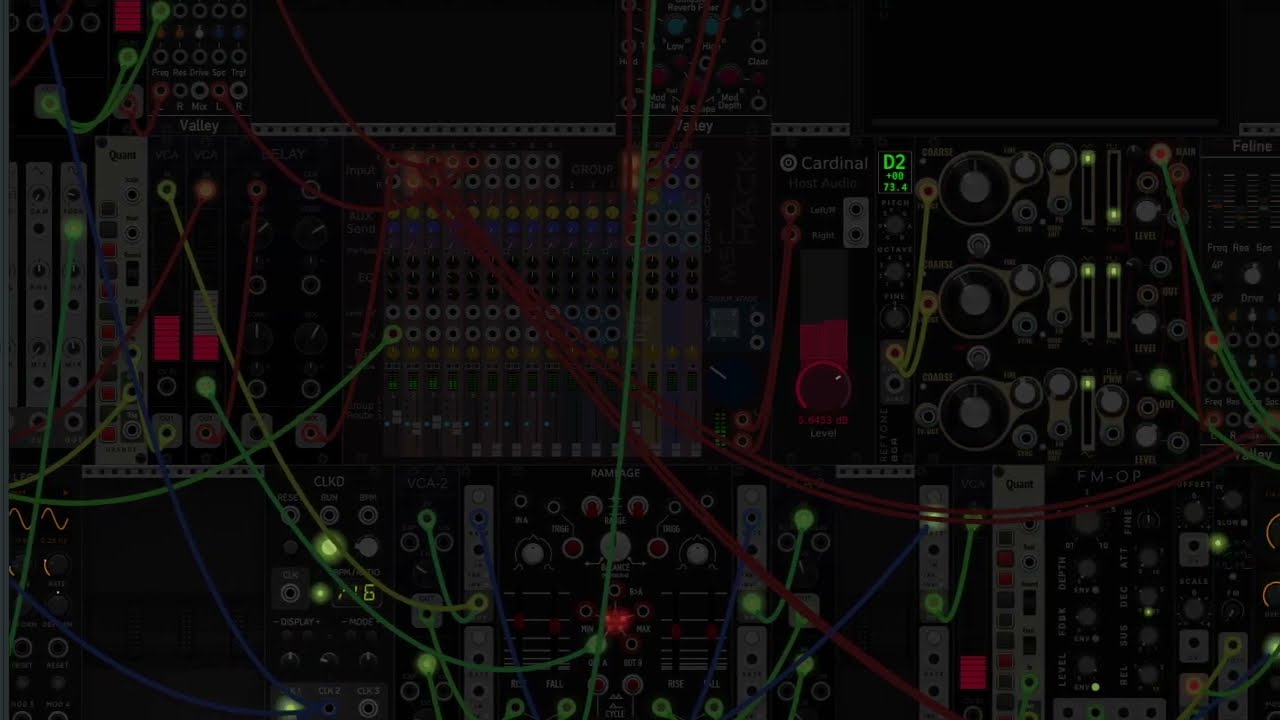
Task: Click the unlit RESET button on CLKD
Action: (290, 548)
